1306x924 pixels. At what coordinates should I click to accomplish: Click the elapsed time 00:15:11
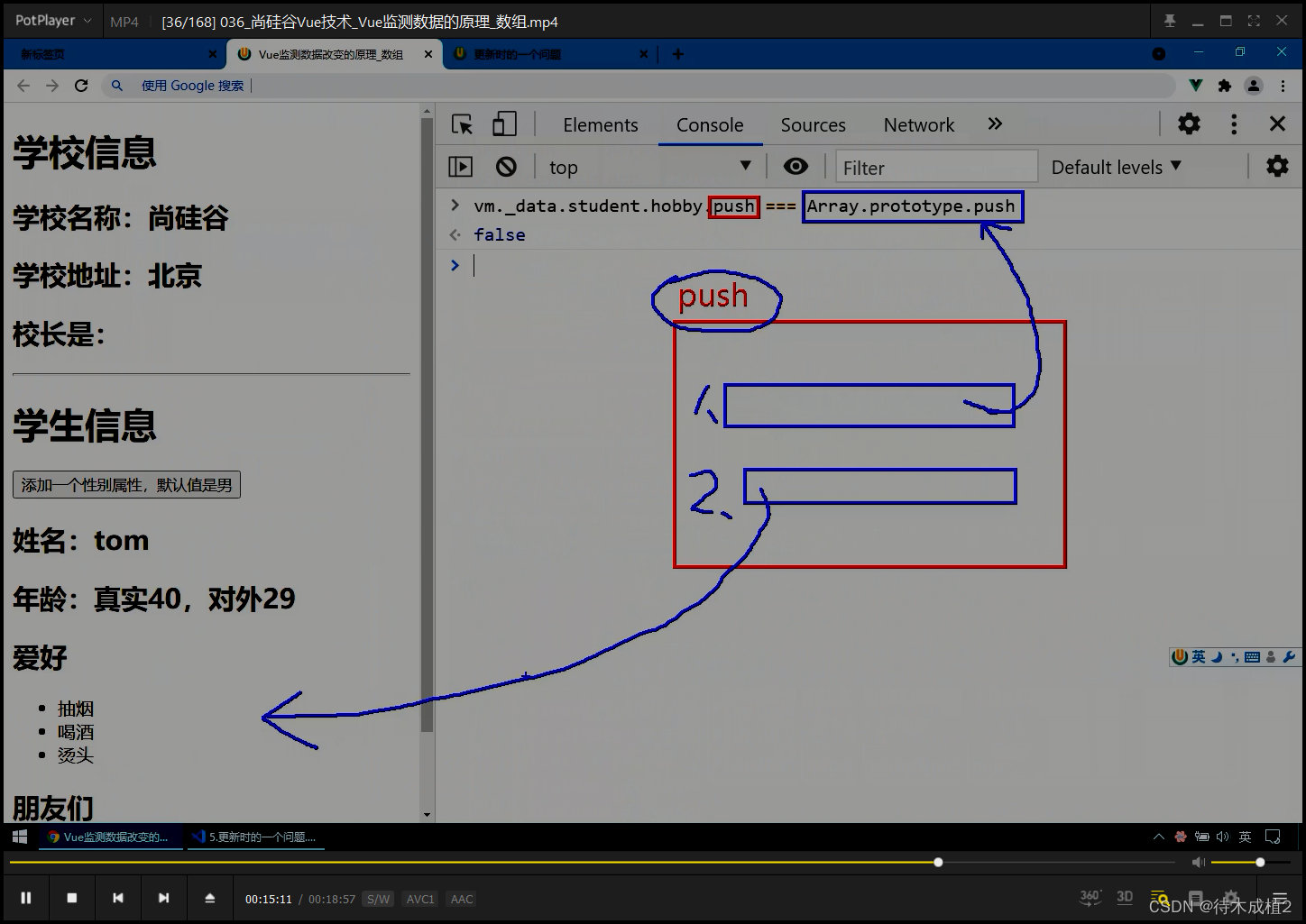coord(269,899)
